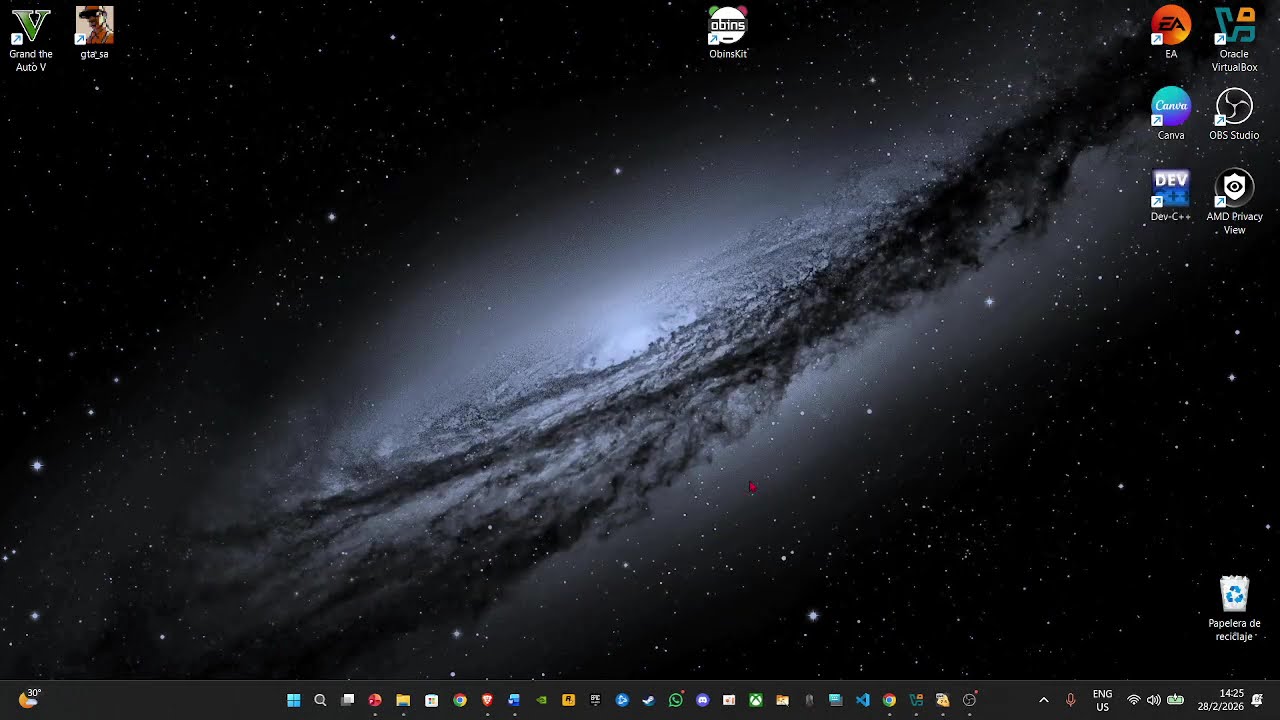Screen dimensions: 1280x720
Task: Select the Oracle VirtualBox desktop shortcut
Action: tap(1234, 40)
